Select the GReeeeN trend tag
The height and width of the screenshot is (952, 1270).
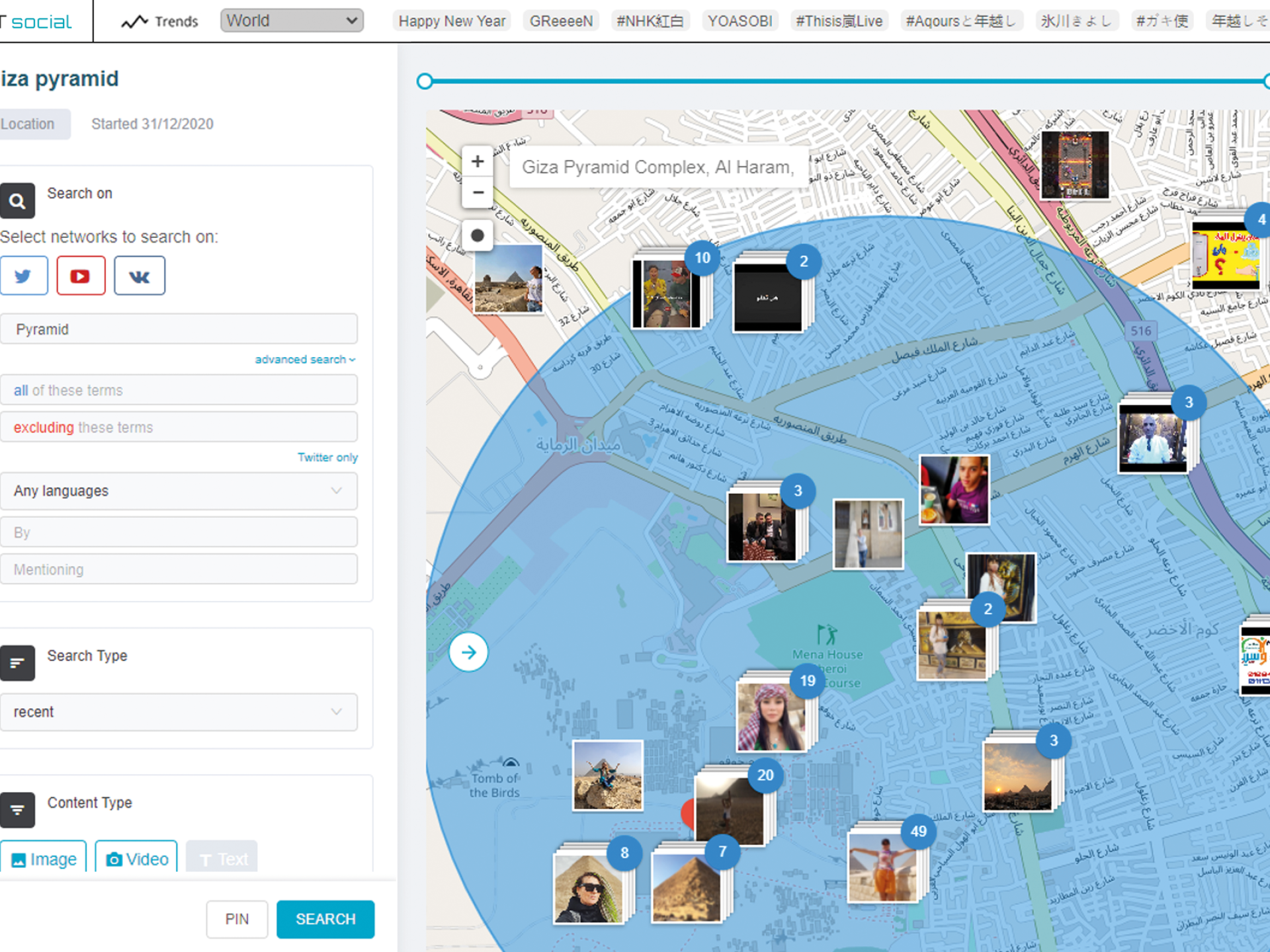(561, 21)
